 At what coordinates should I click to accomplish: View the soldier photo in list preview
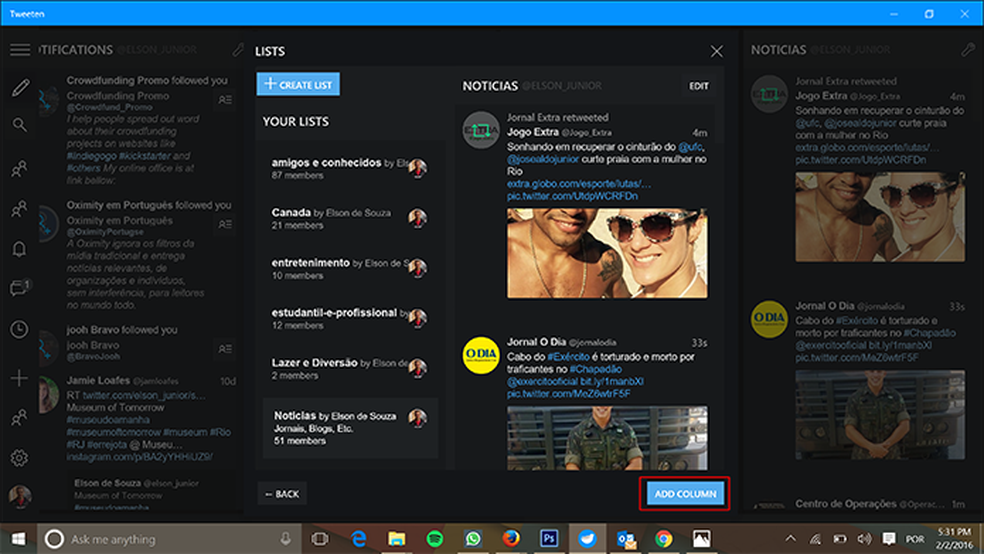pyautogui.click(x=607, y=438)
